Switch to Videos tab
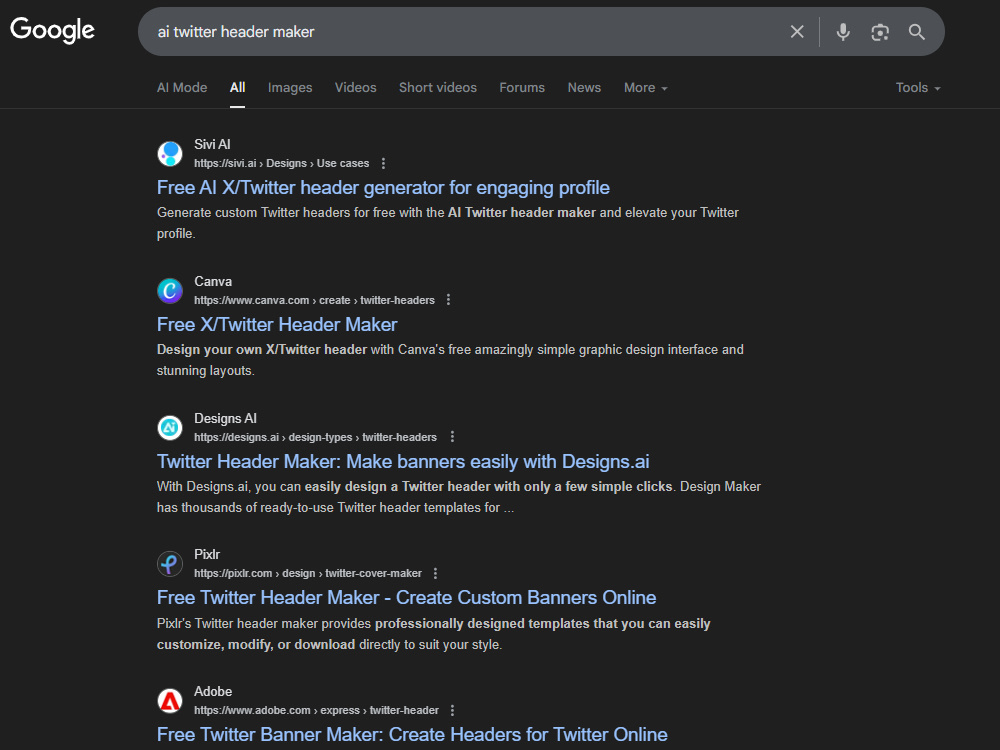The height and width of the screenshot is (750, 1000). pos(355,87)
